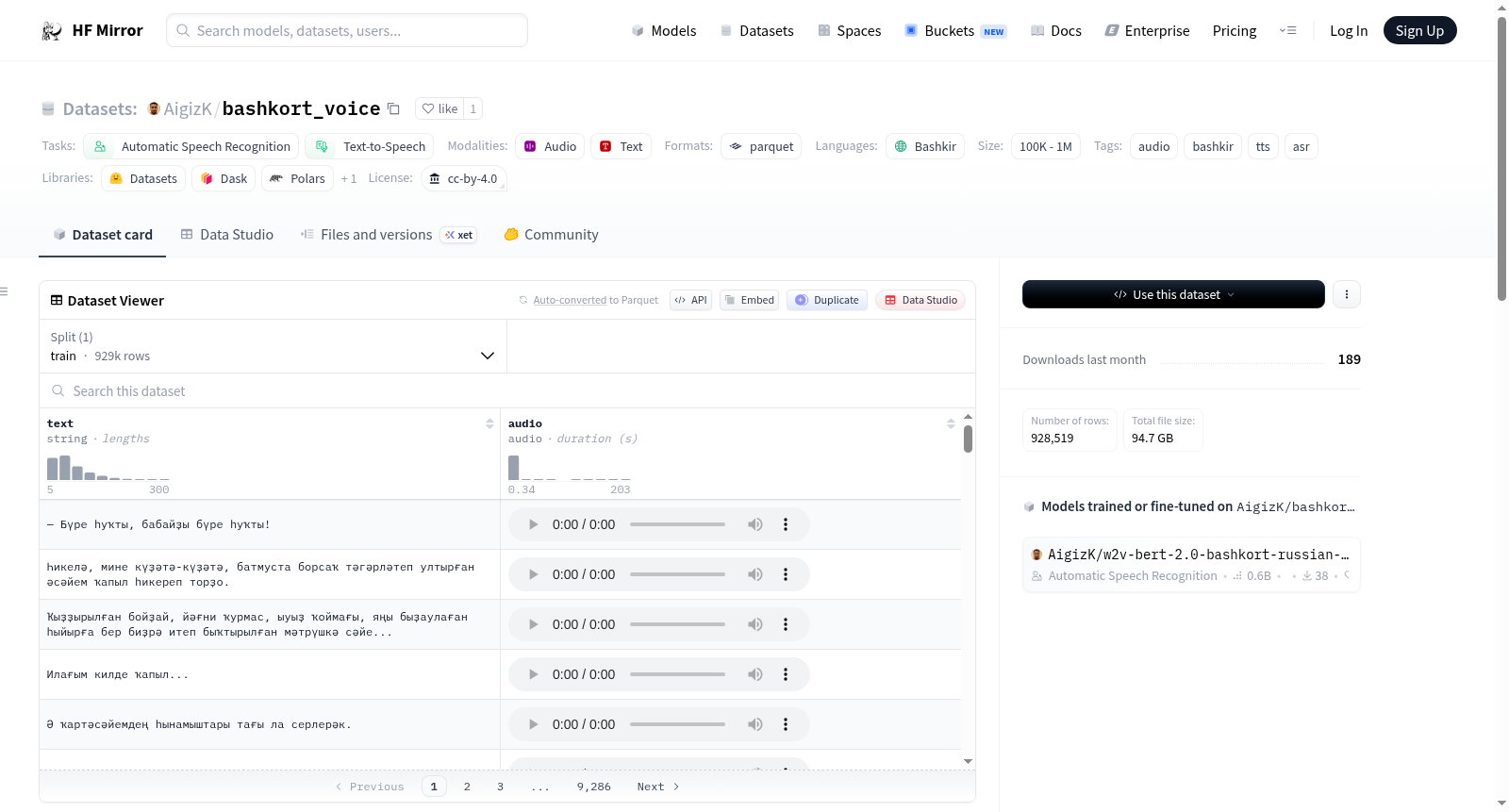Open Files and versions tab
1509x812 pixels.
coord(388,235)
